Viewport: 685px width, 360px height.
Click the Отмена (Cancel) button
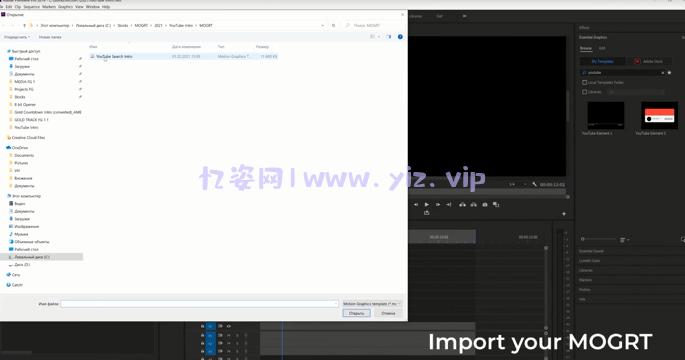388,313
